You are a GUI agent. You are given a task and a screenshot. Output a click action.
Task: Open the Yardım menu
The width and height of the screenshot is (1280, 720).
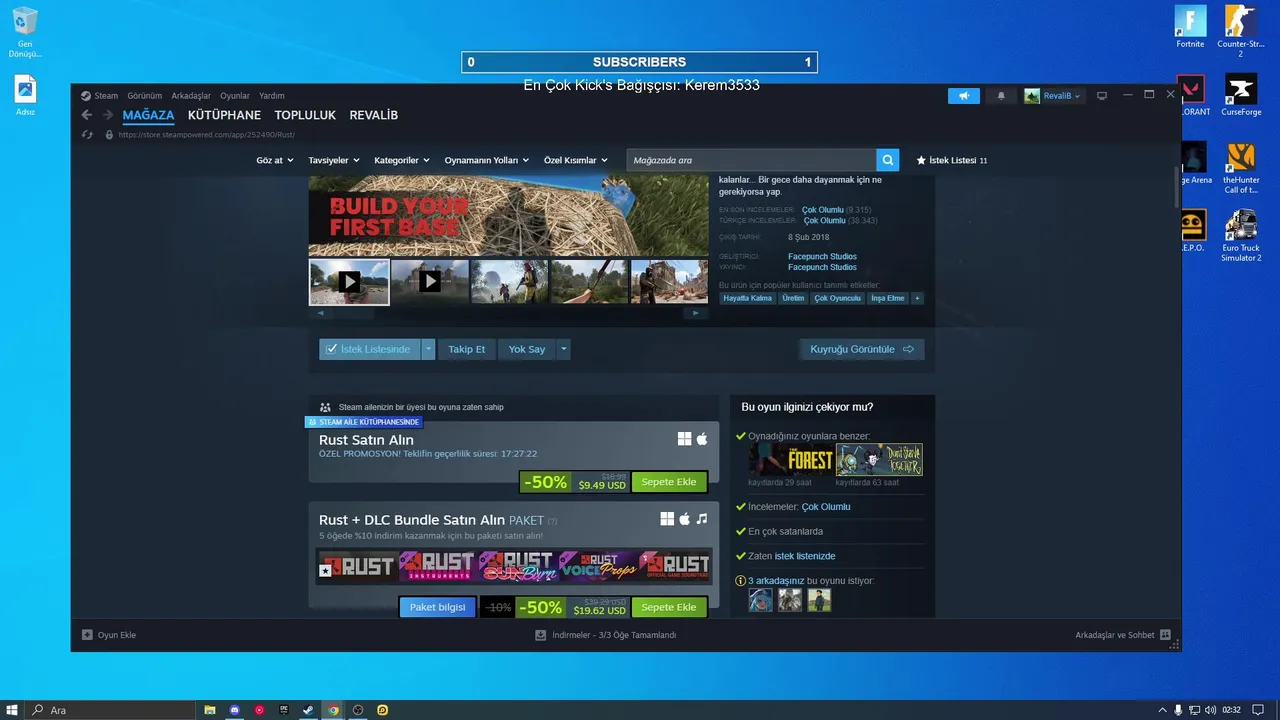[x=272, y=96]
